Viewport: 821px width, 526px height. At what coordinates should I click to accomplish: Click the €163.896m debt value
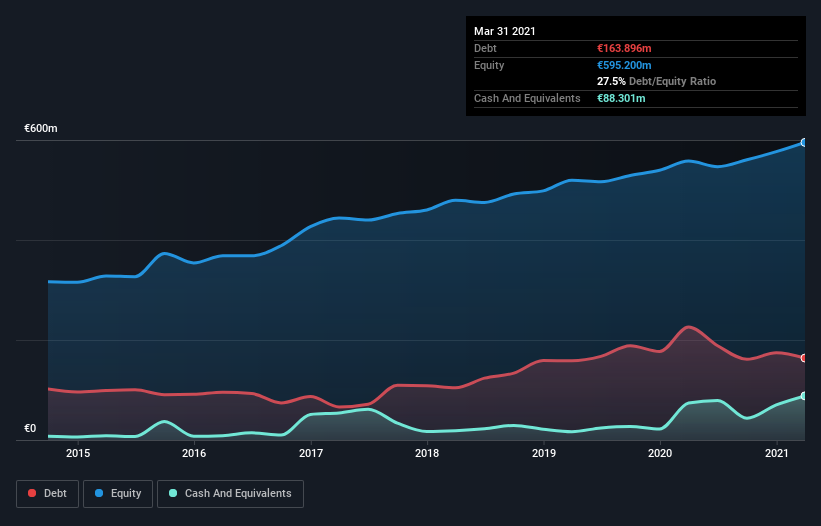click(624, 48)
